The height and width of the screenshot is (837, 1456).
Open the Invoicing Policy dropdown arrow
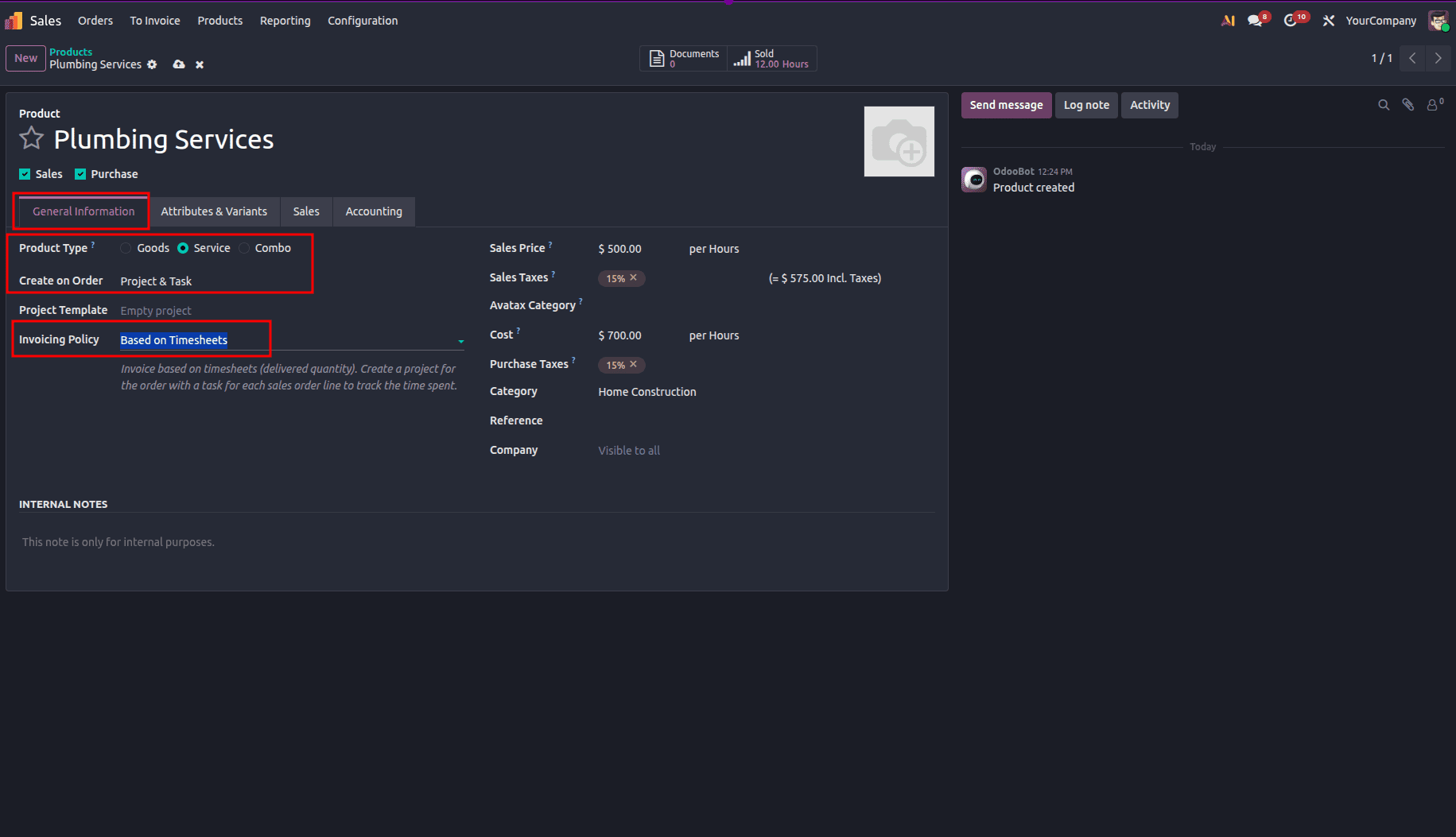pos(460,341)
